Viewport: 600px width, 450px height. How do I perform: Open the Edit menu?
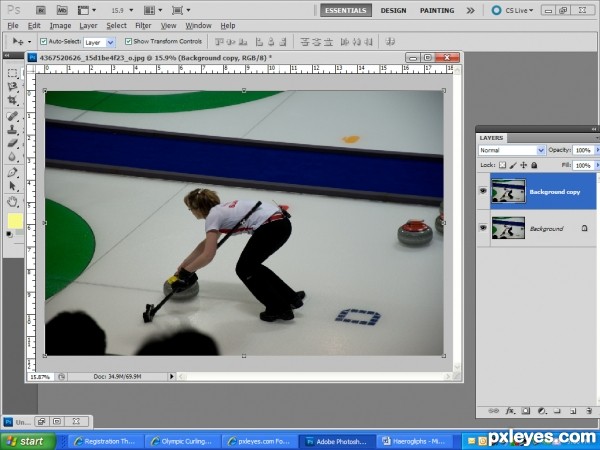[34, 26]
